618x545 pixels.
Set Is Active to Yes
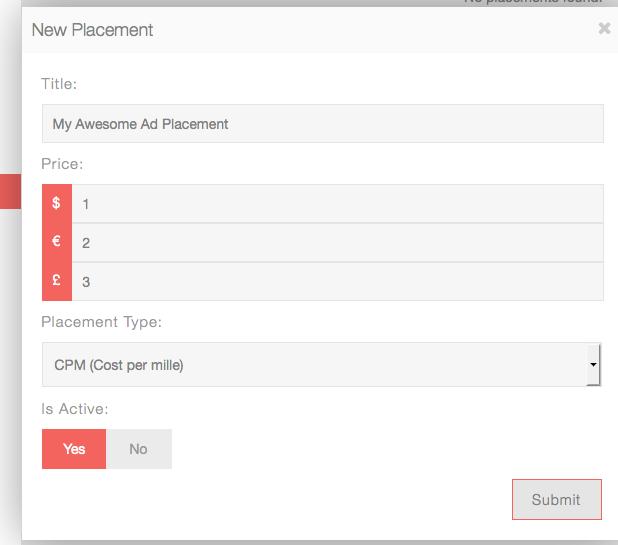[x=74, y=449]
